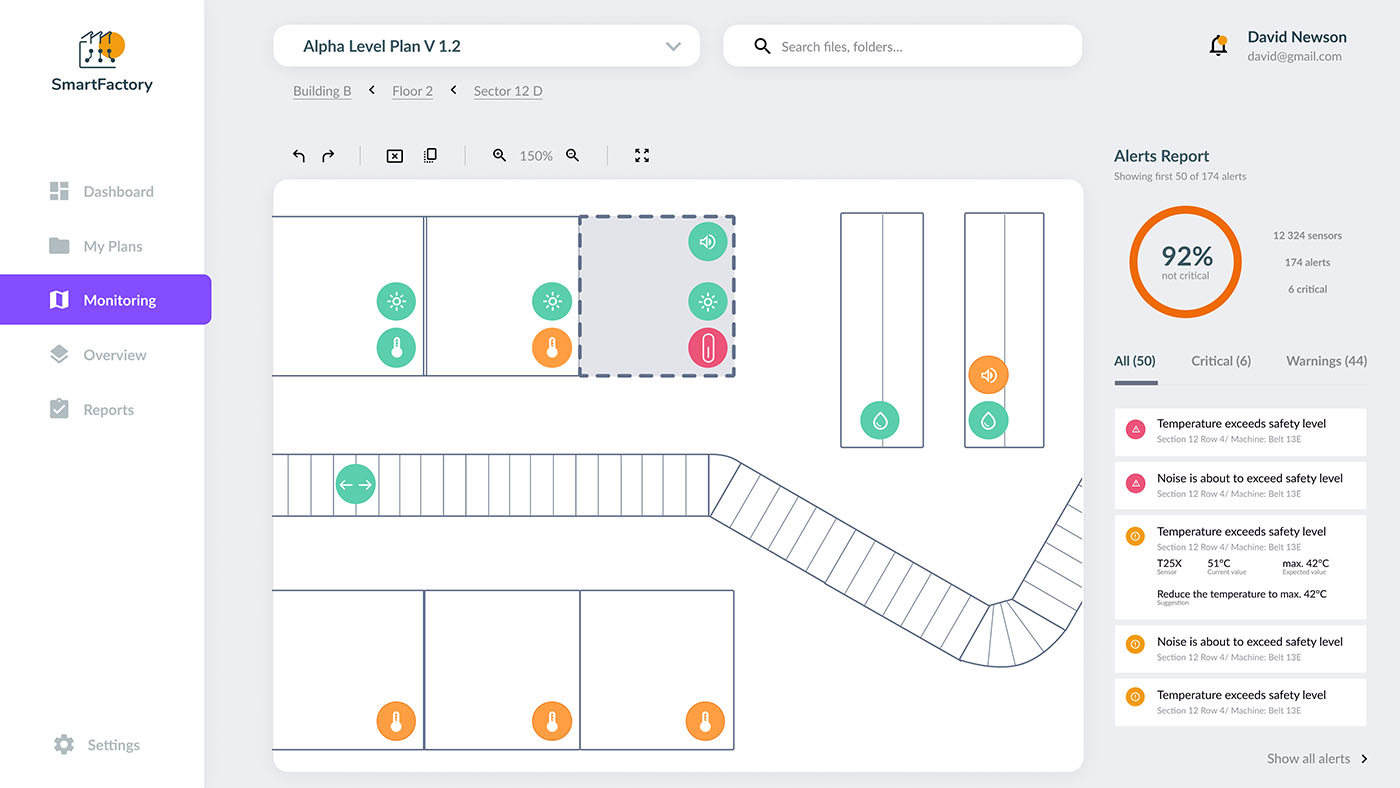Toggle the green speaker sensor at top
This screenshot has height=788, width=1400.
click(x=707, y=241)
